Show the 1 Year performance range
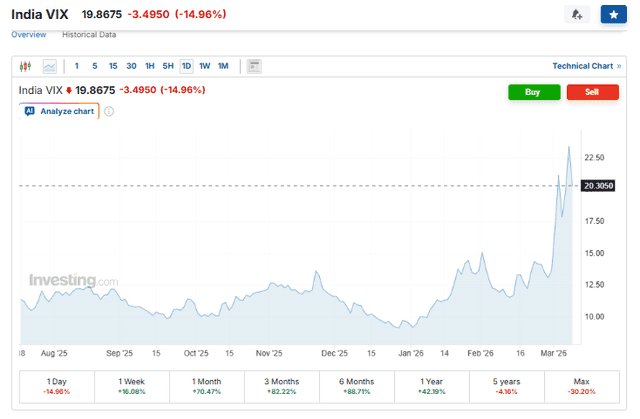 [432, 386]
